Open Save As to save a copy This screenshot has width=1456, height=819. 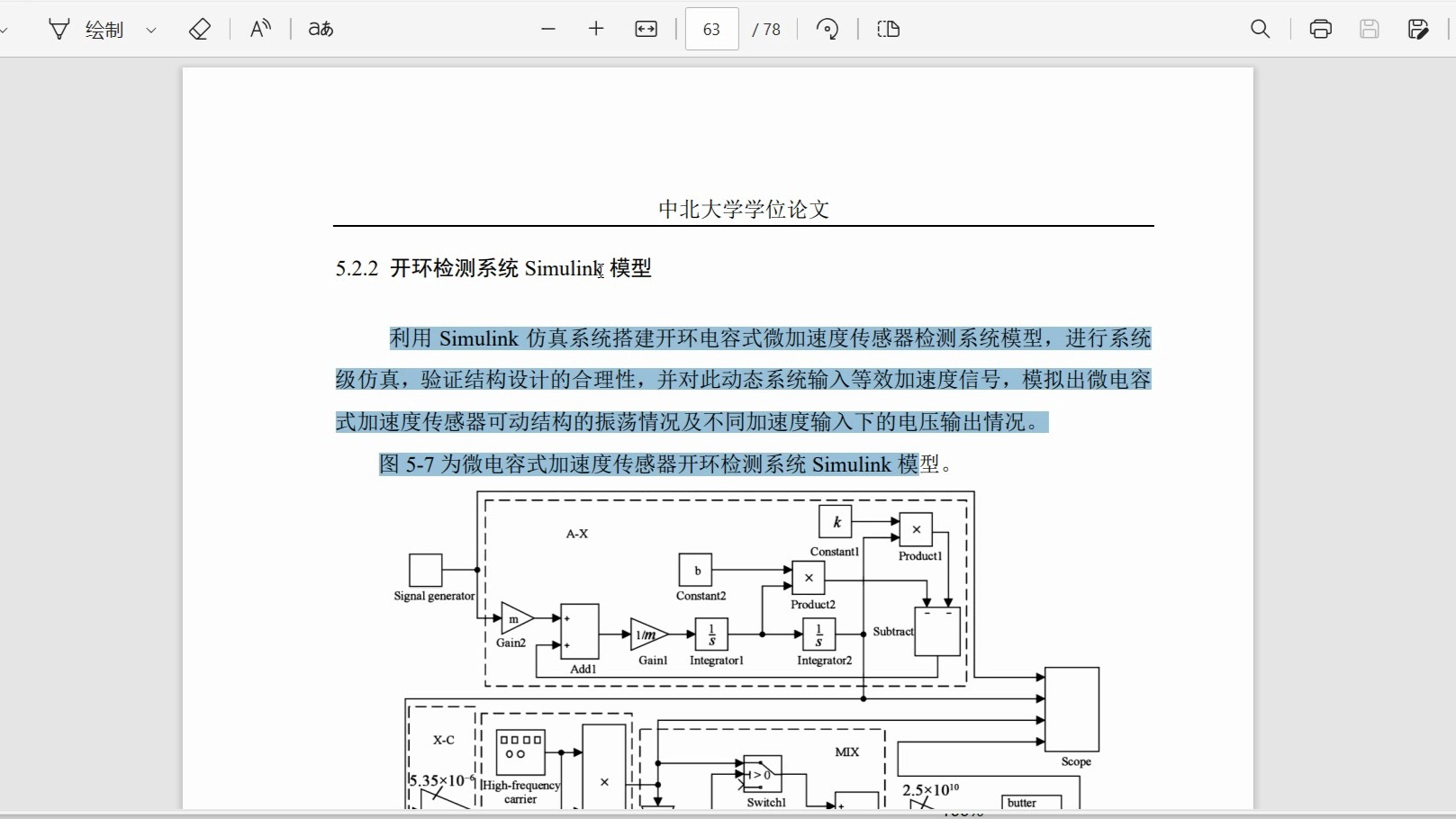(1418, 29)
